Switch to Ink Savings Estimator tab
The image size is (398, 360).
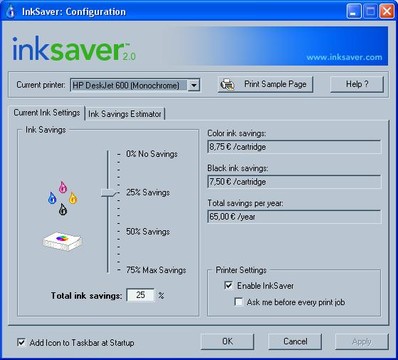(x=125, y=114)
